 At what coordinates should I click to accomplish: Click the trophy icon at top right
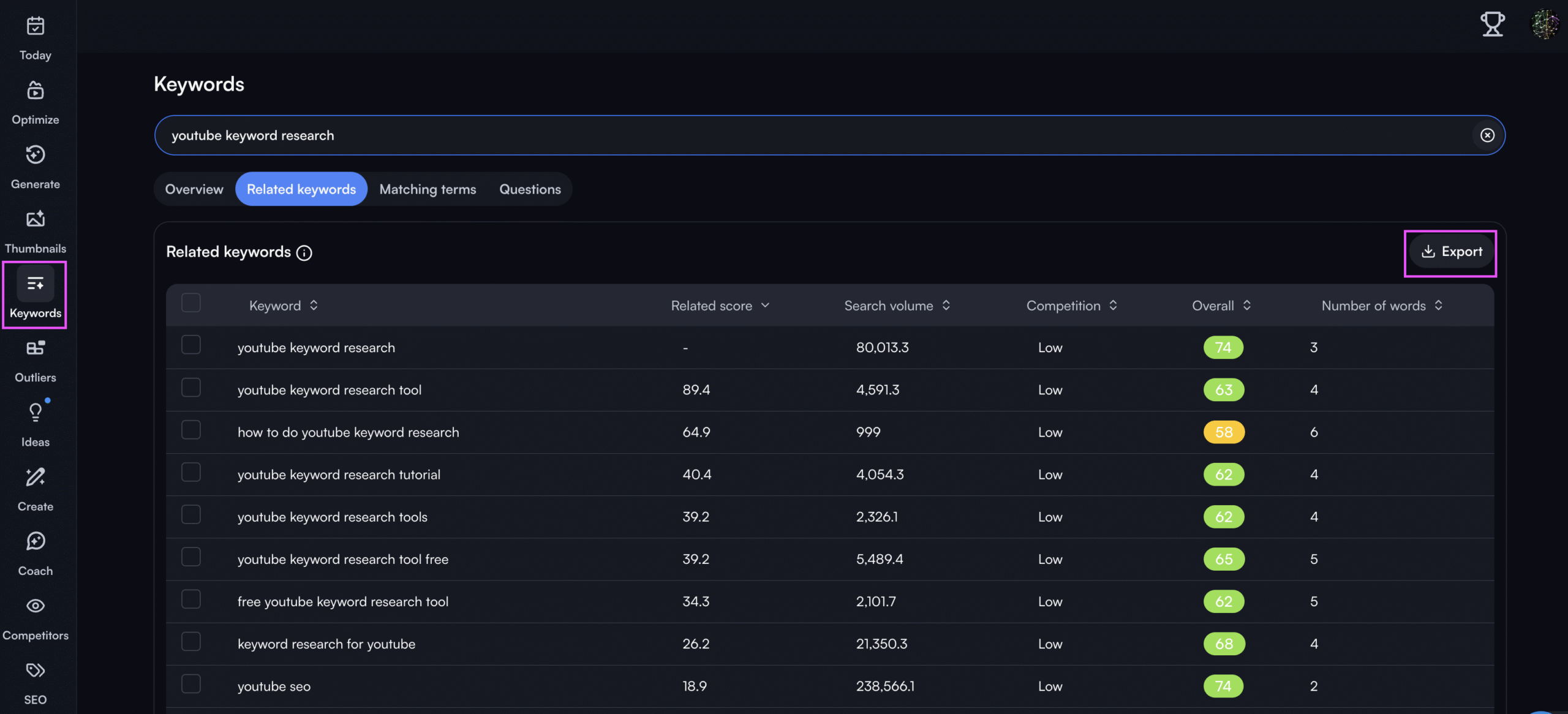pos(1492,24)
